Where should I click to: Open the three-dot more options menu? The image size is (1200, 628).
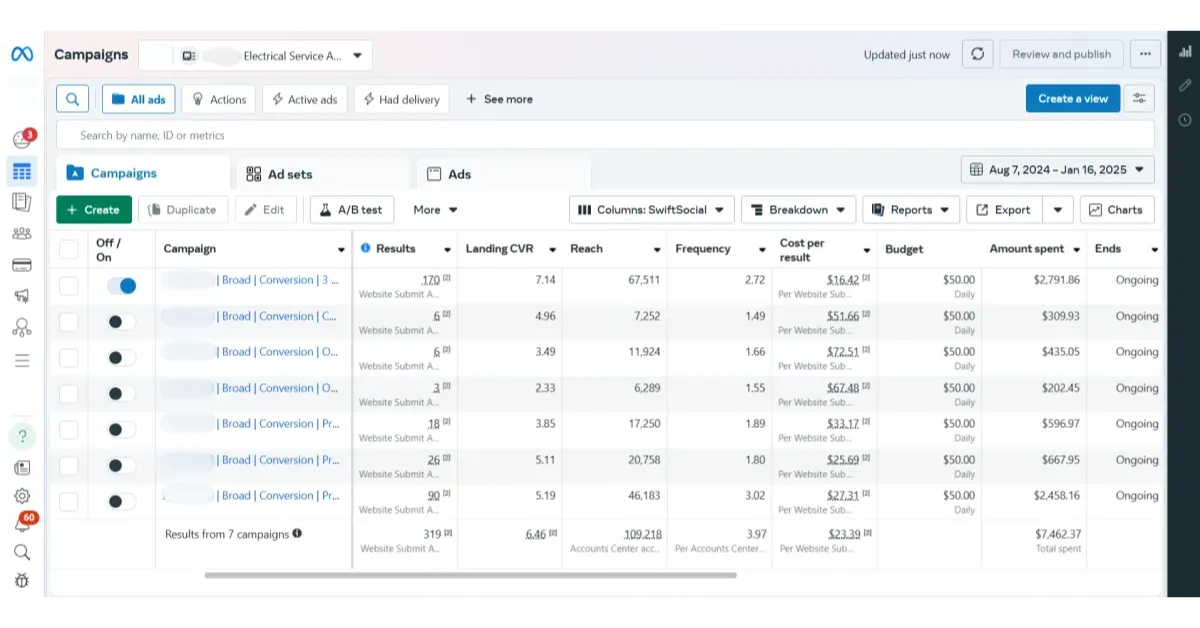1145,54
